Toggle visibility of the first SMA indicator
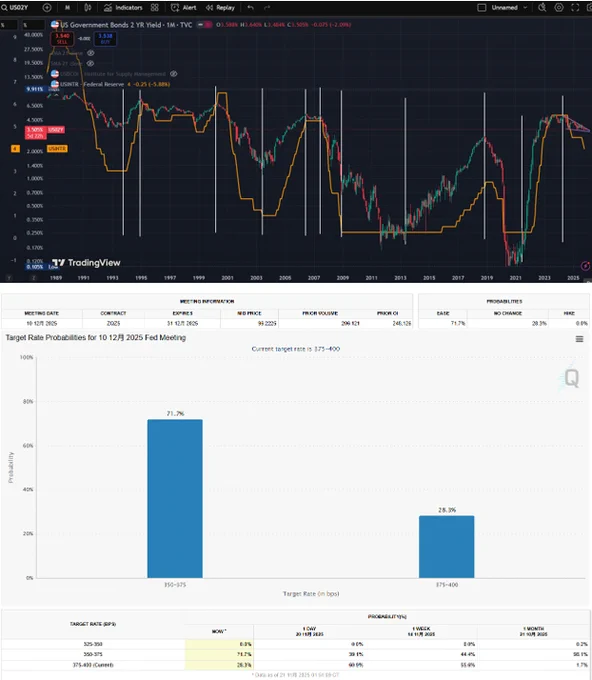 (90, 53)
